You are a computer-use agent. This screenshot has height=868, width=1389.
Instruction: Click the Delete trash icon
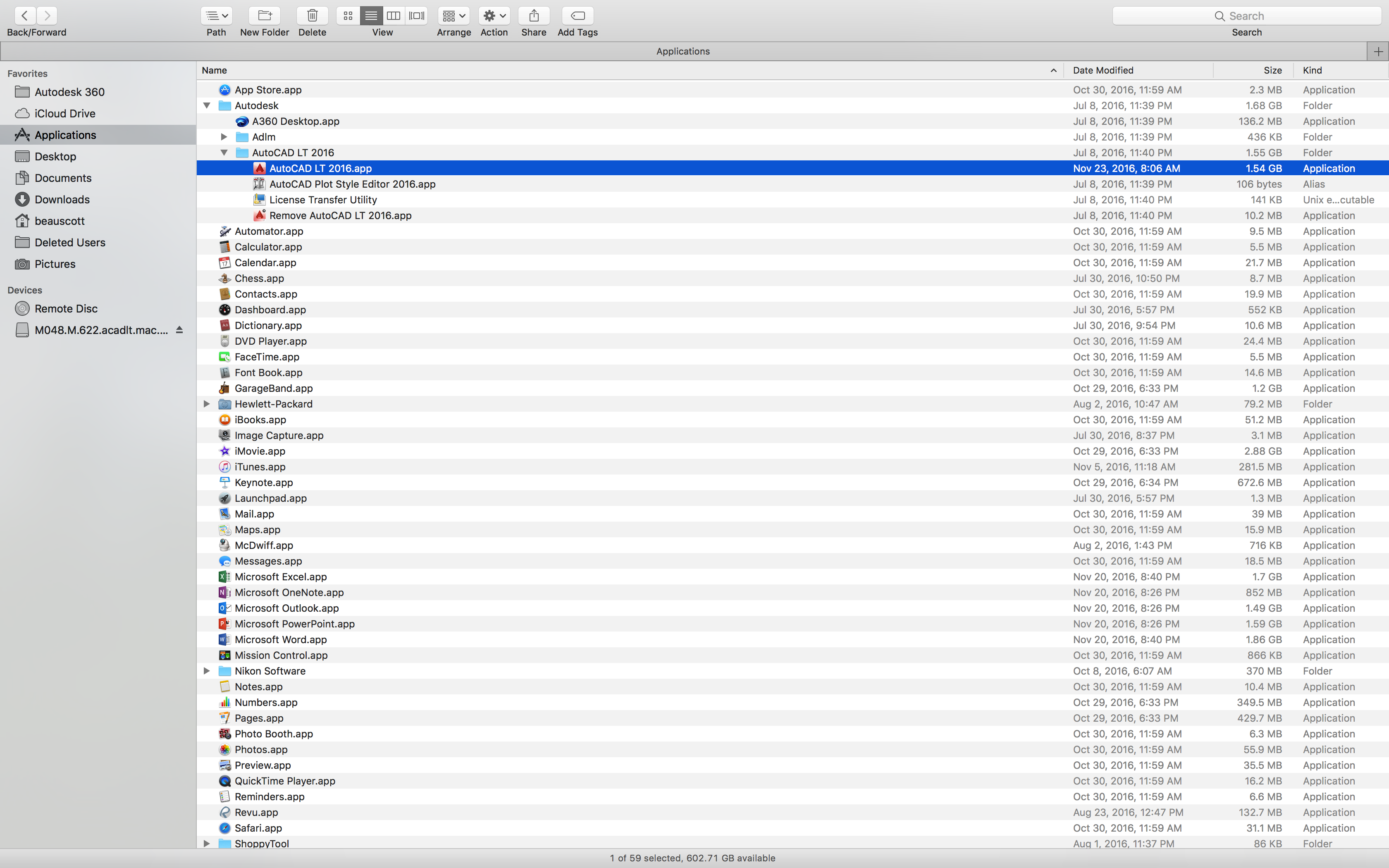[x=312, y=16]
